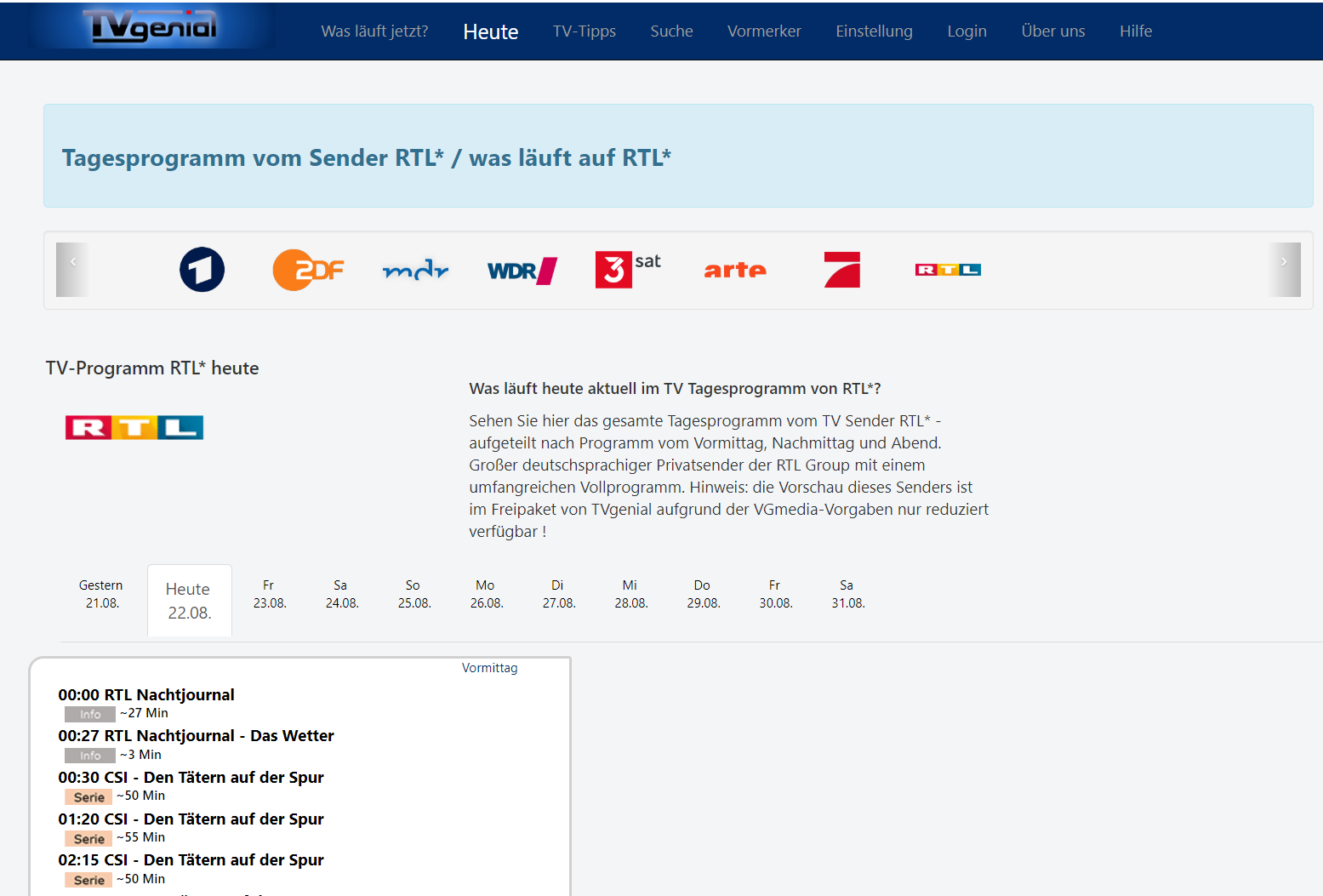The image size is (1323, 896).
Task: Select the 3sat channel logo
Action: pyautogui.click(x=628, y=269)
